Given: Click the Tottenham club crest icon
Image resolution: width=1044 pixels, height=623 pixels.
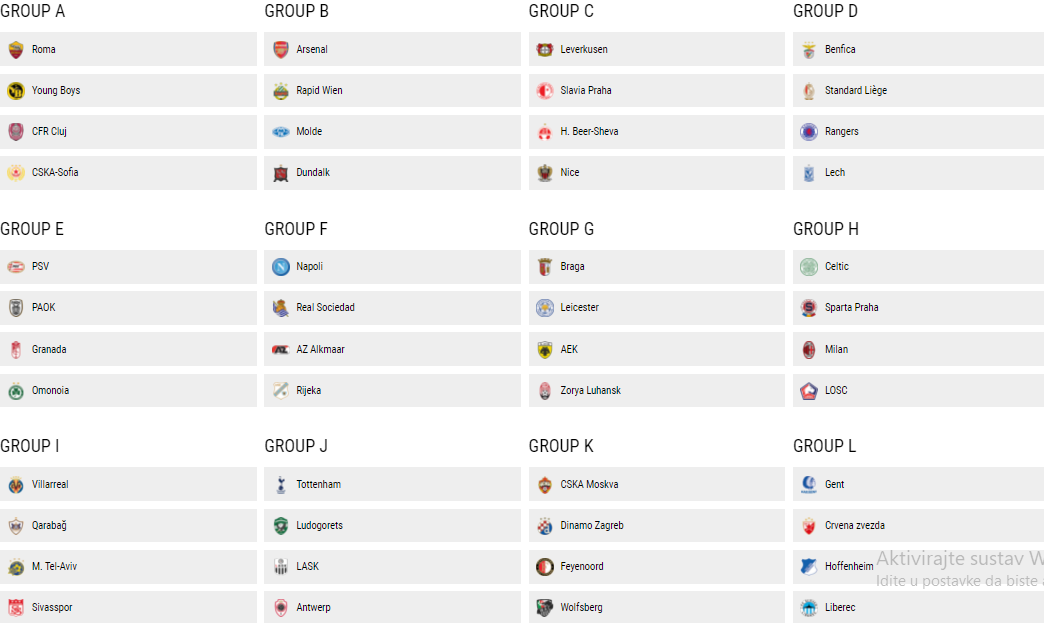Looking at the screenshot, I should tap(280, 485).
